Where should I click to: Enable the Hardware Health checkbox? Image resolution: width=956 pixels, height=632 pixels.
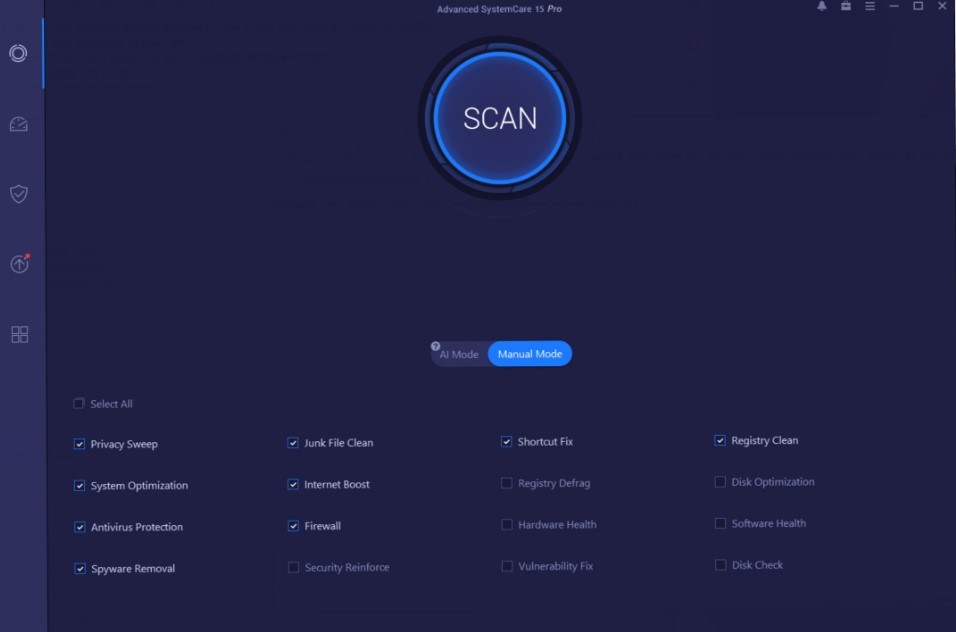[x=507, y=525]
